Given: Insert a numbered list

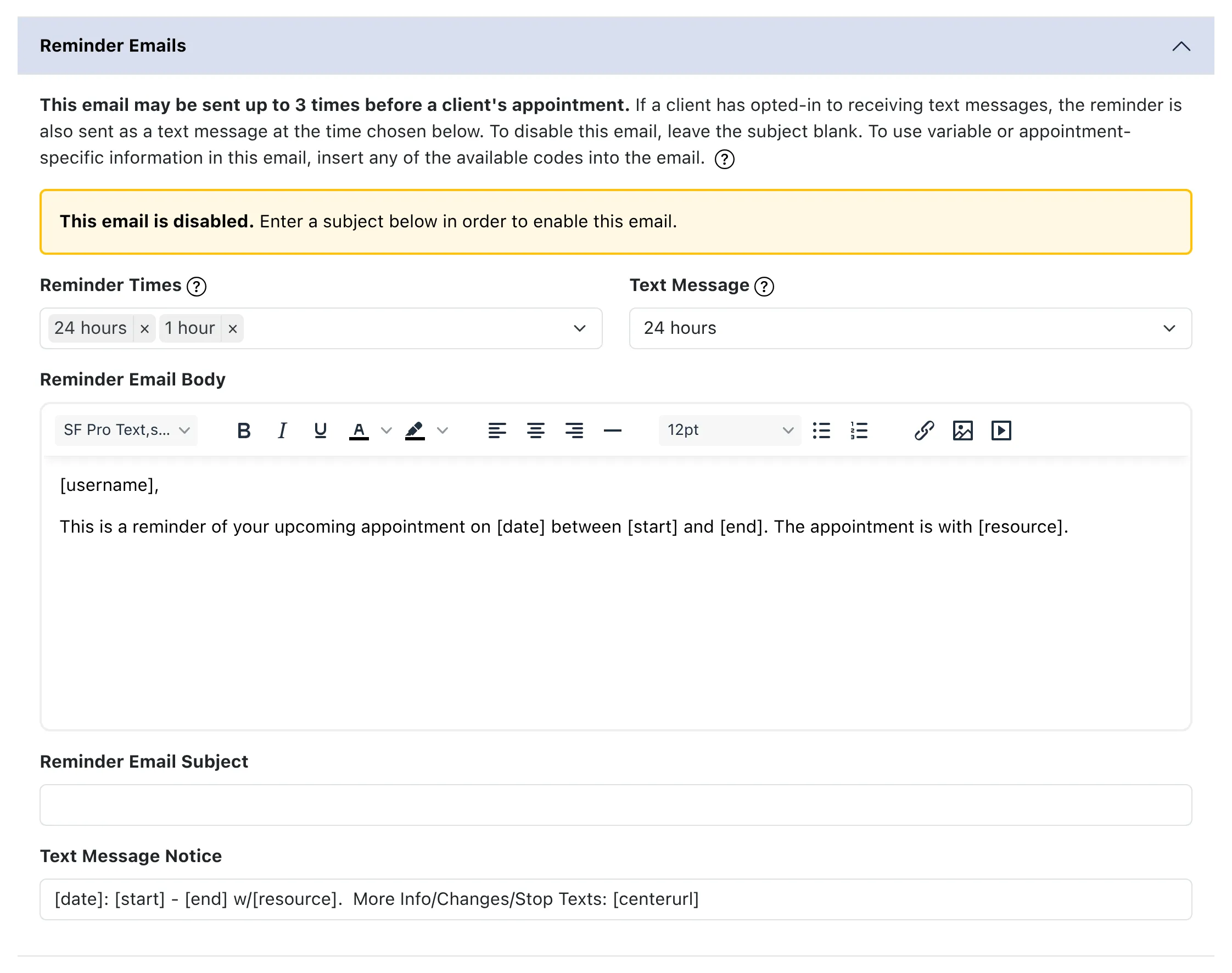Looking at the screenshot, I should coord(859,430).
